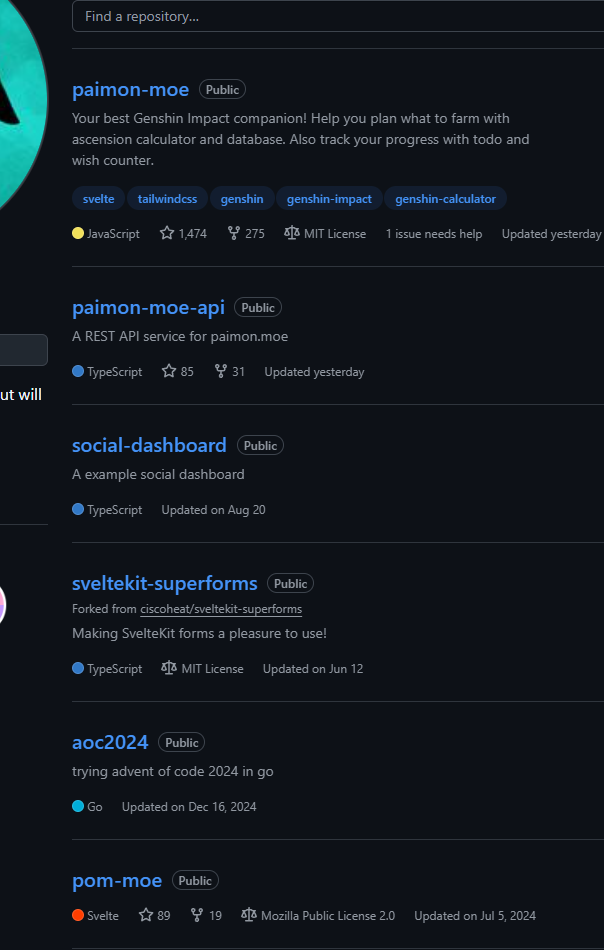Viewport: 604px width, 950px height.
Task: Select the genshin-calculator topic tag
Action: (x=445, y=199)
